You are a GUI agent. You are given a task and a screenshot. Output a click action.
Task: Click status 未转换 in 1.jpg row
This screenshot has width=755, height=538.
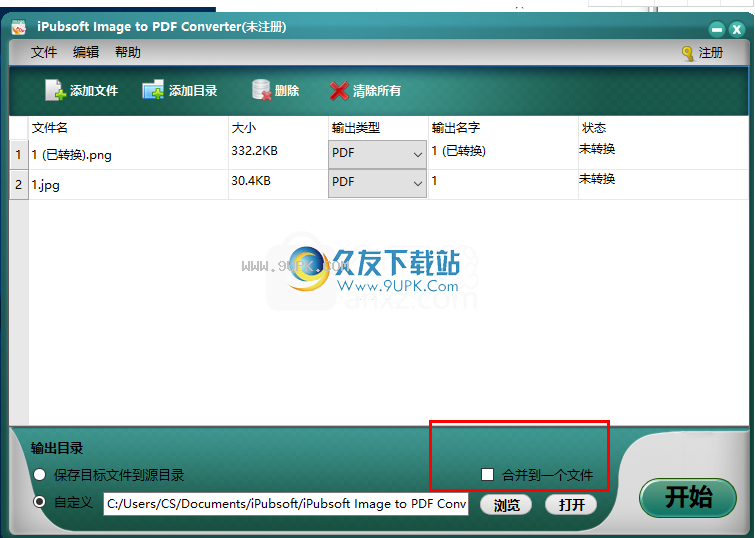point(597,179)
